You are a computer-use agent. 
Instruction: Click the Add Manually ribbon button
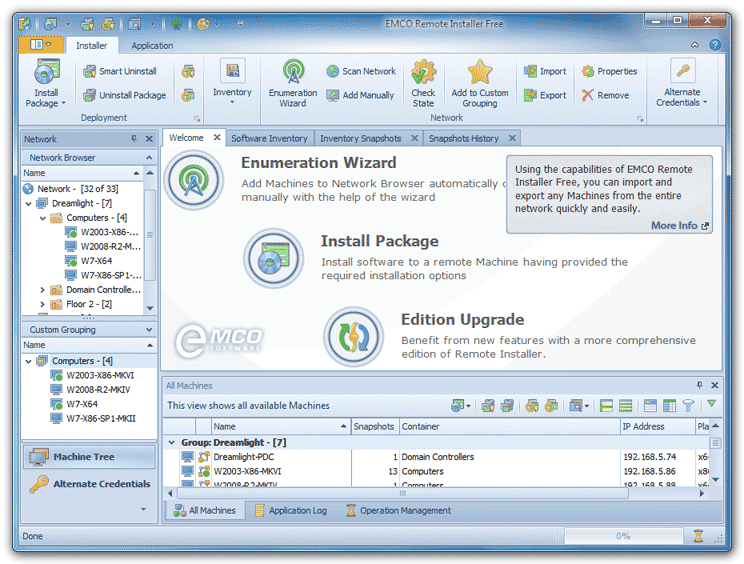pyautogui.click(x=360, y=95)
